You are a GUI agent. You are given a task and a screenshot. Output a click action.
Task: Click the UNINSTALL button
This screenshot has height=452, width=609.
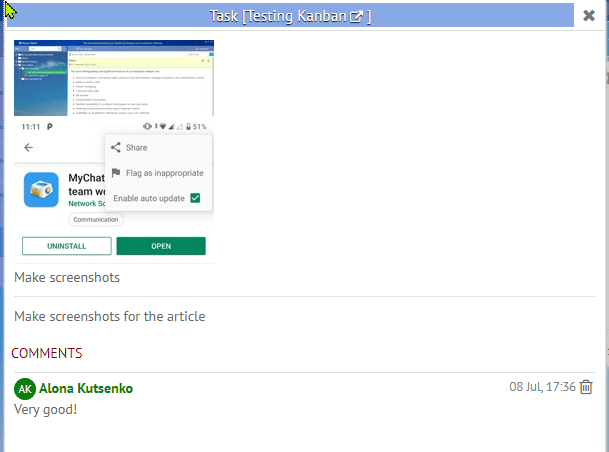[x=67, y=246]
